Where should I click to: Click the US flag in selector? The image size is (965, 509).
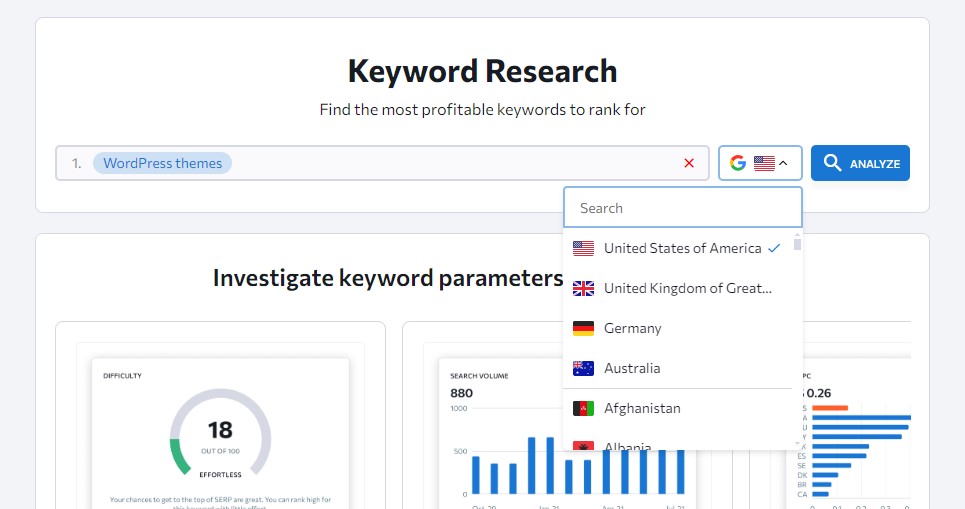click(764, 163)
